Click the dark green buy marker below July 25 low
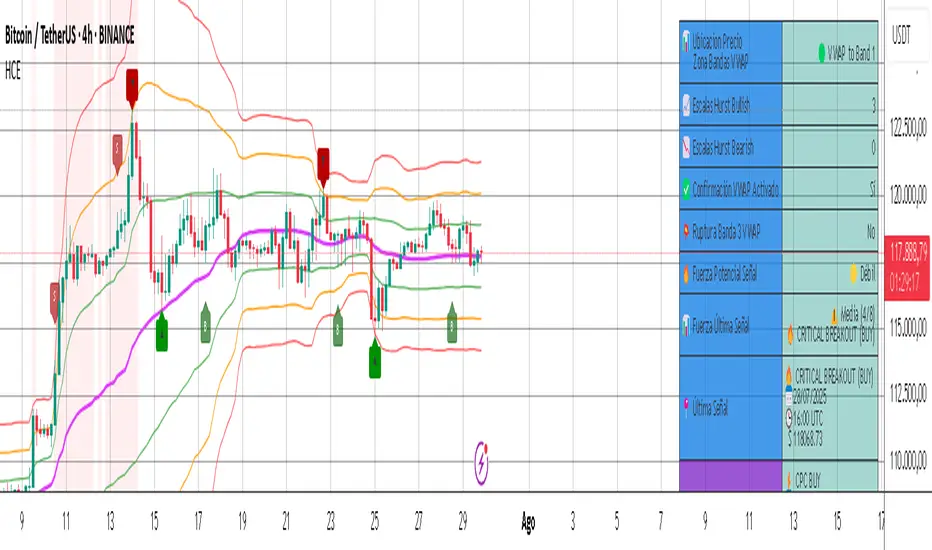The image size is (932, 550). (x=374, y=357)
